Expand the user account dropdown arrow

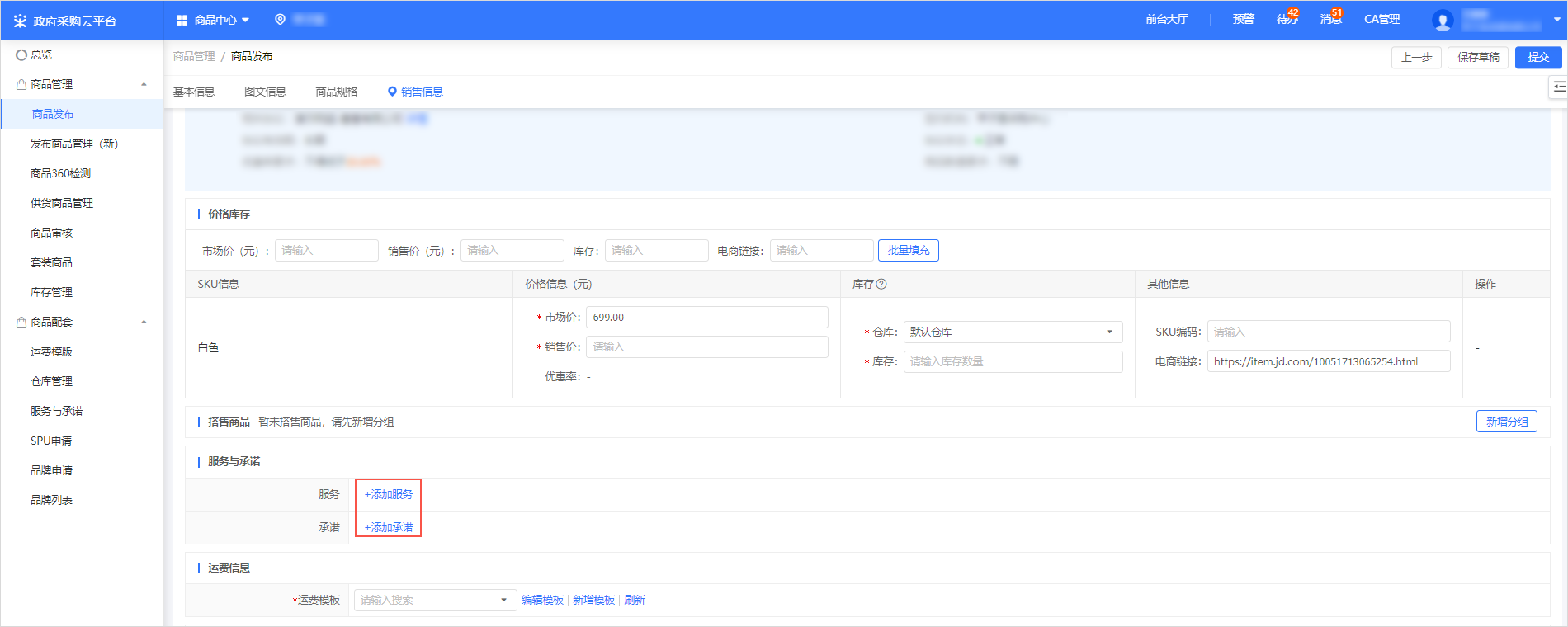click(x=1557, y=20)
